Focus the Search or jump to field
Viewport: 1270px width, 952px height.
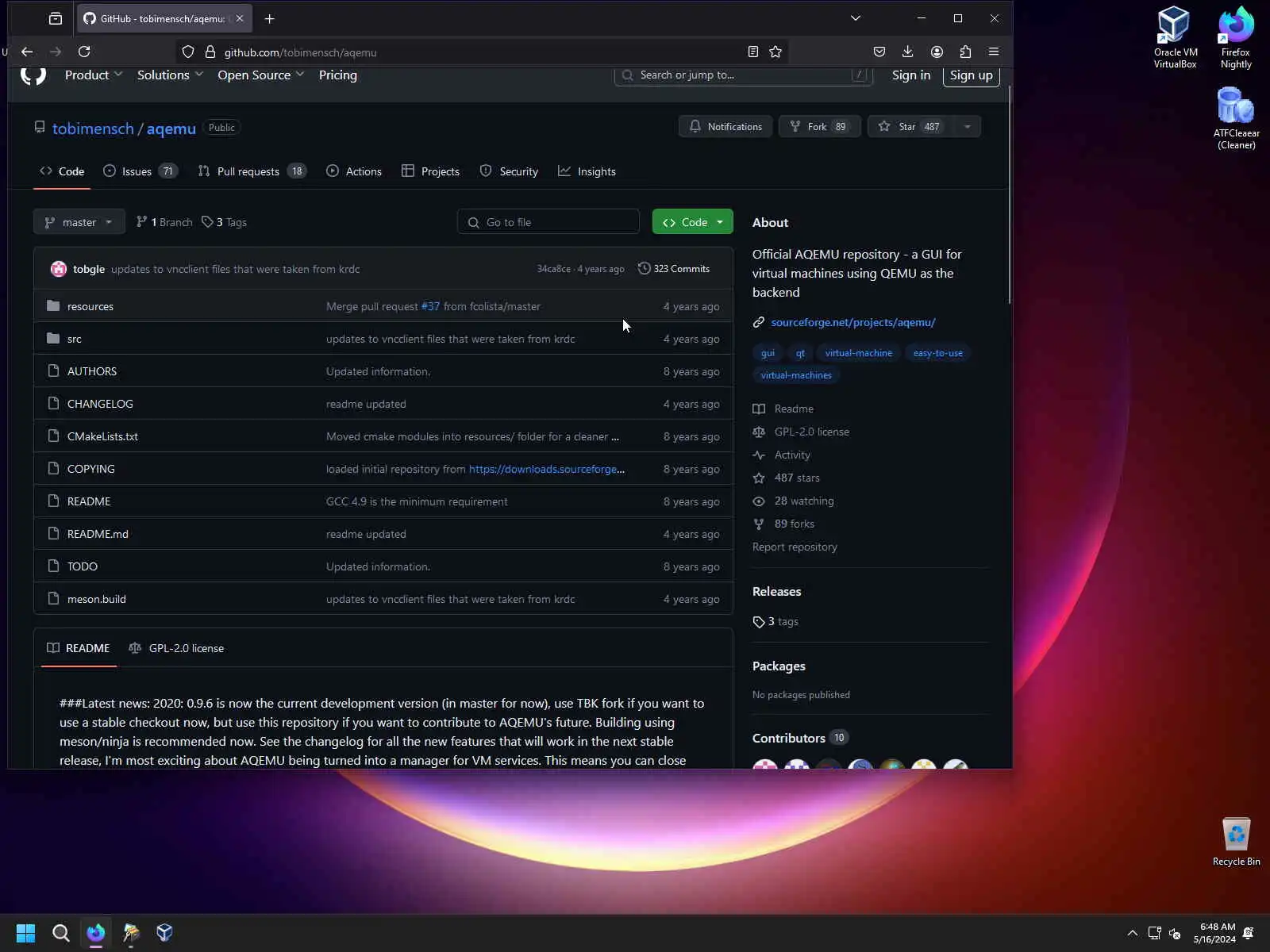point(744,75)
